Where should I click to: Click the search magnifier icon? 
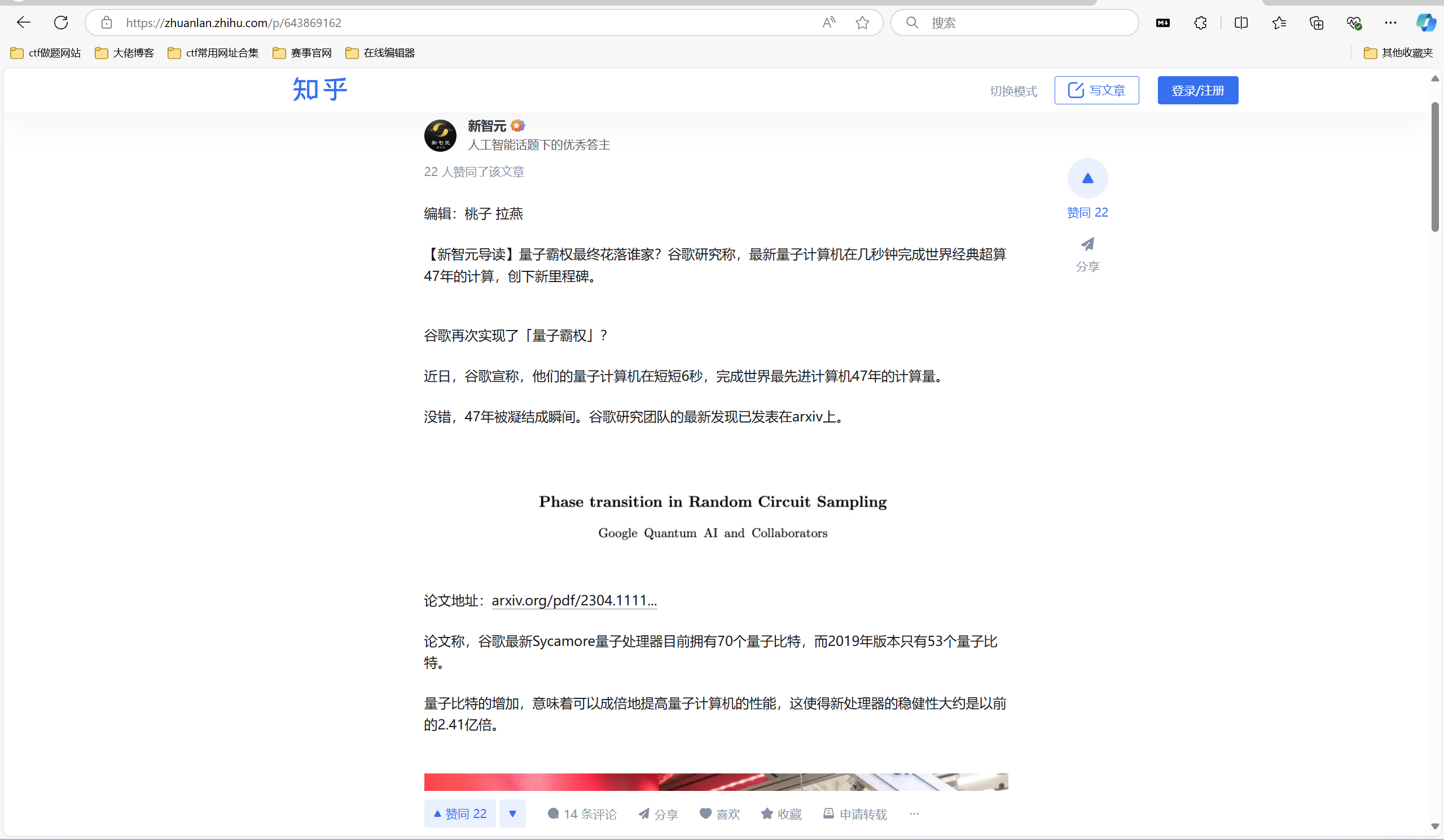(x=912, y=23)
